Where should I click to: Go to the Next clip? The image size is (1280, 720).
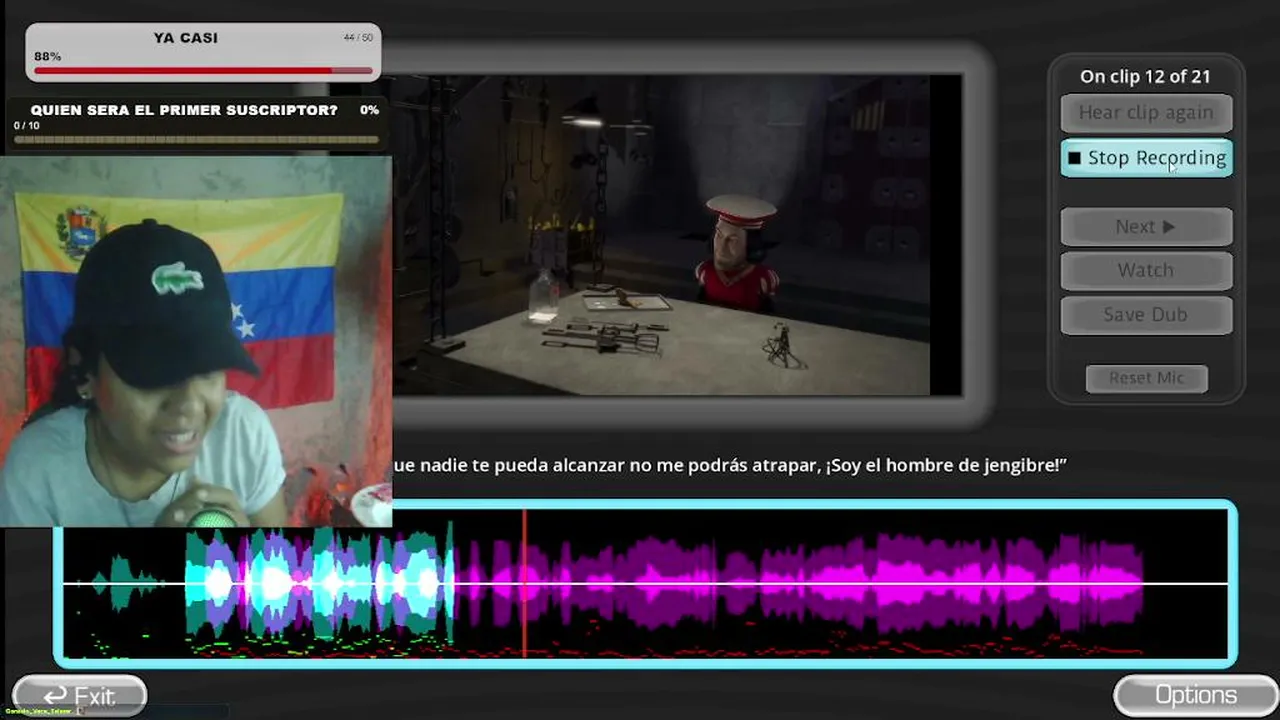click(1146, 227)
